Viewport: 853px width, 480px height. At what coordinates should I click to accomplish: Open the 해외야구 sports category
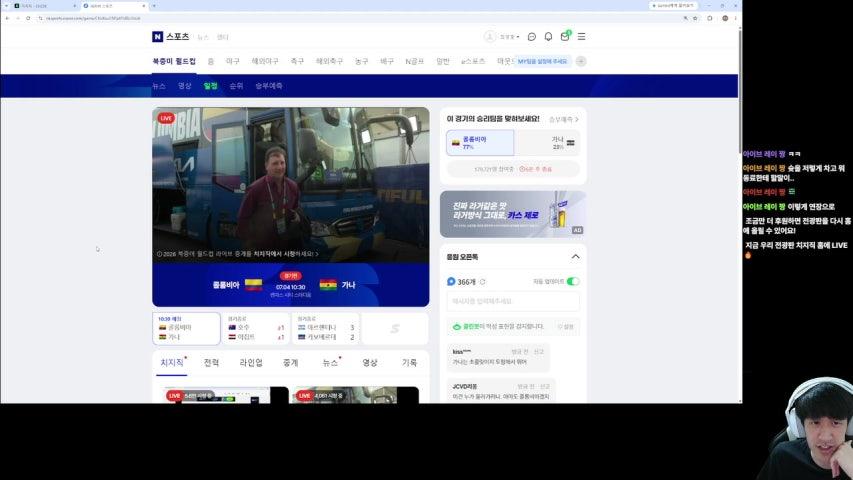pos(265,61)
